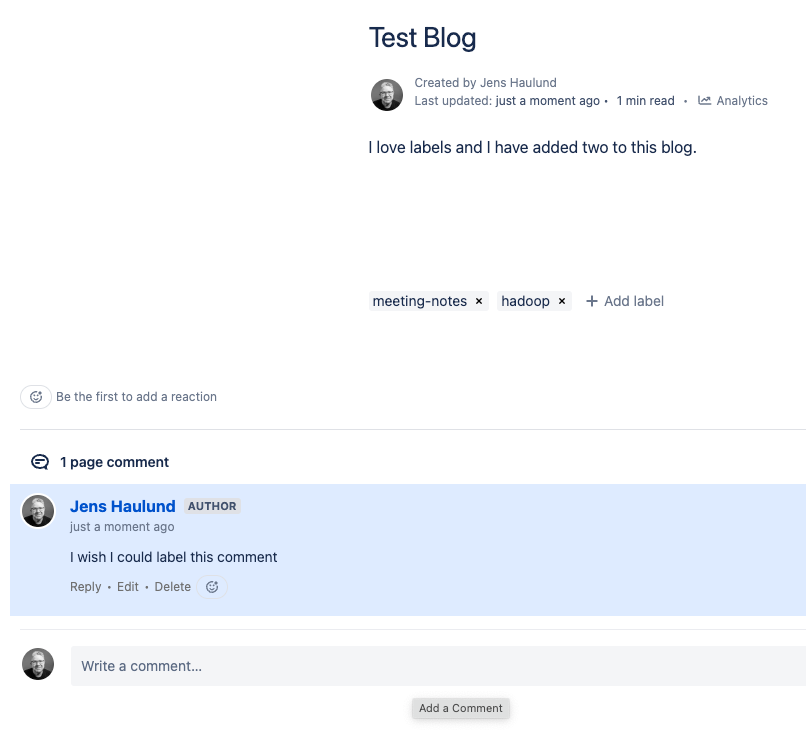Remove the hadoop label
806x748 pixels.
[562, 301]
